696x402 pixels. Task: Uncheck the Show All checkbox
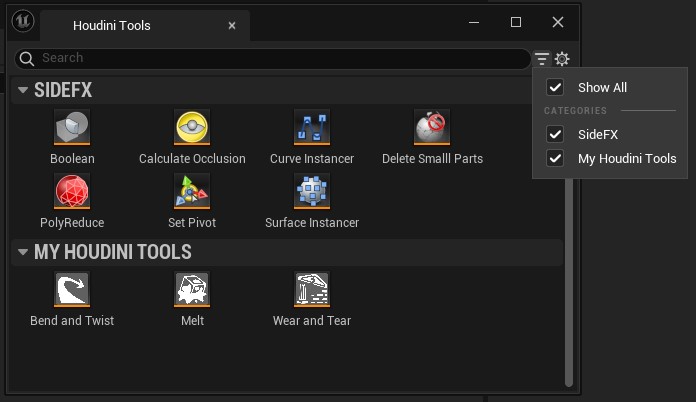pos(555,87)
